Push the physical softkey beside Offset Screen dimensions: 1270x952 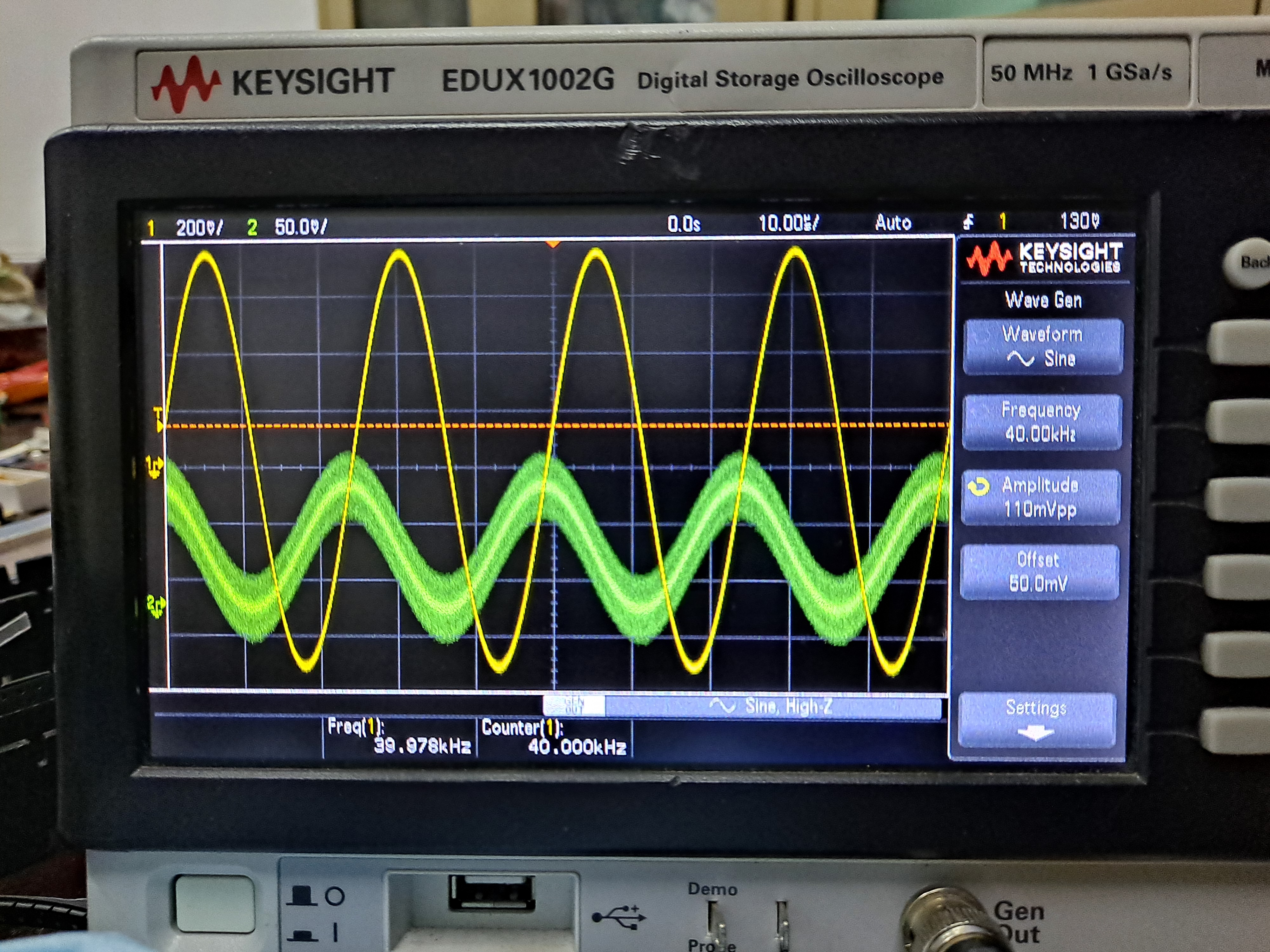pyautogui.click(x=1237, y=577)
